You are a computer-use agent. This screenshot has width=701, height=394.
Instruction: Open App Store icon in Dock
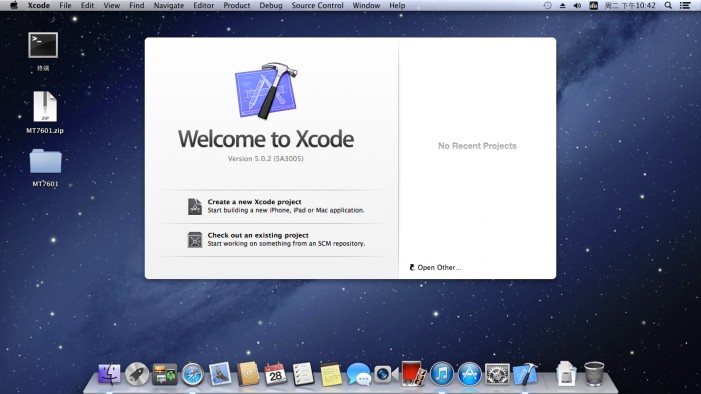tap(469, 374)
